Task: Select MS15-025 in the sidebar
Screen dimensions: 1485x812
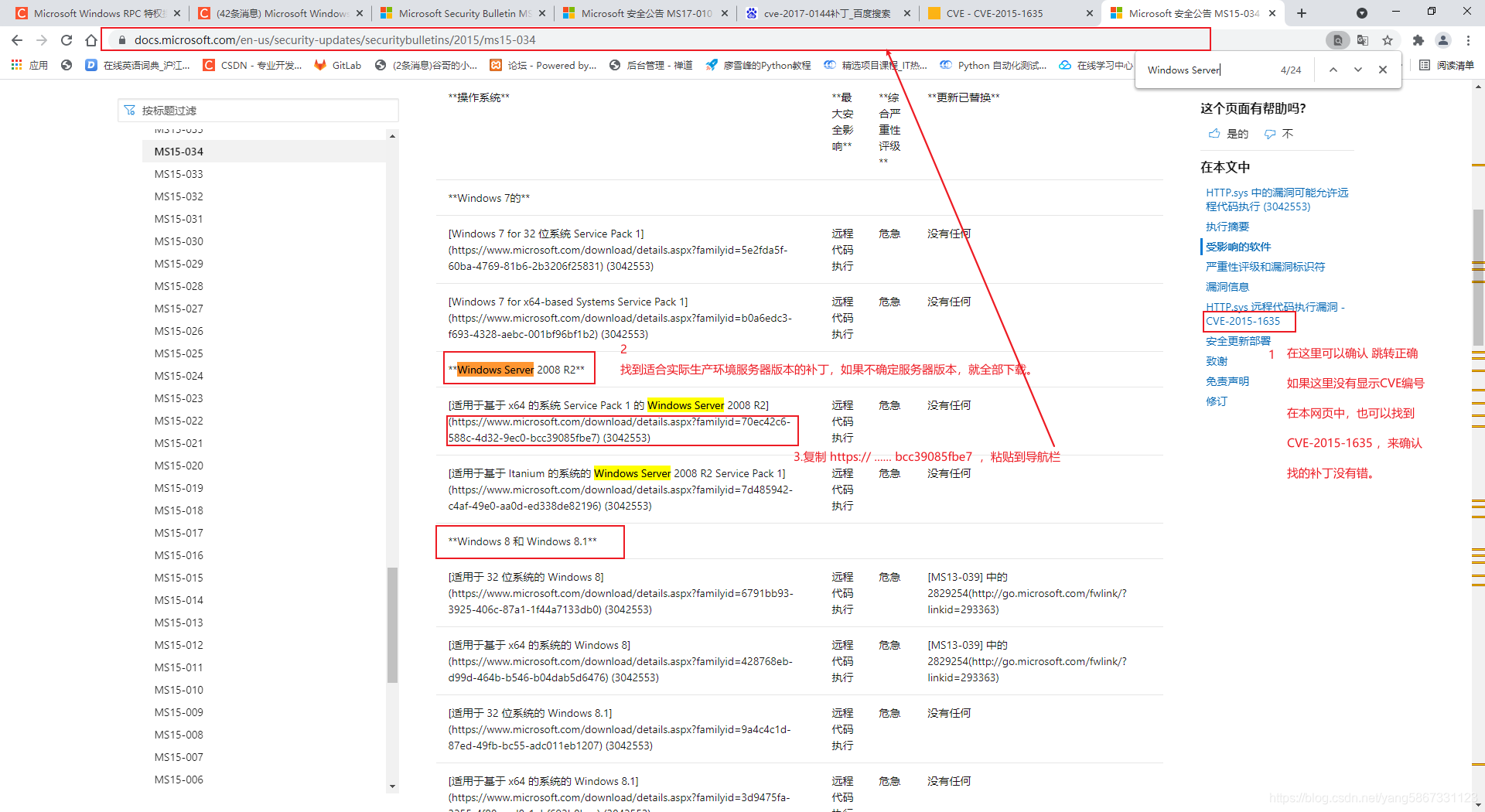Action: 179,353
